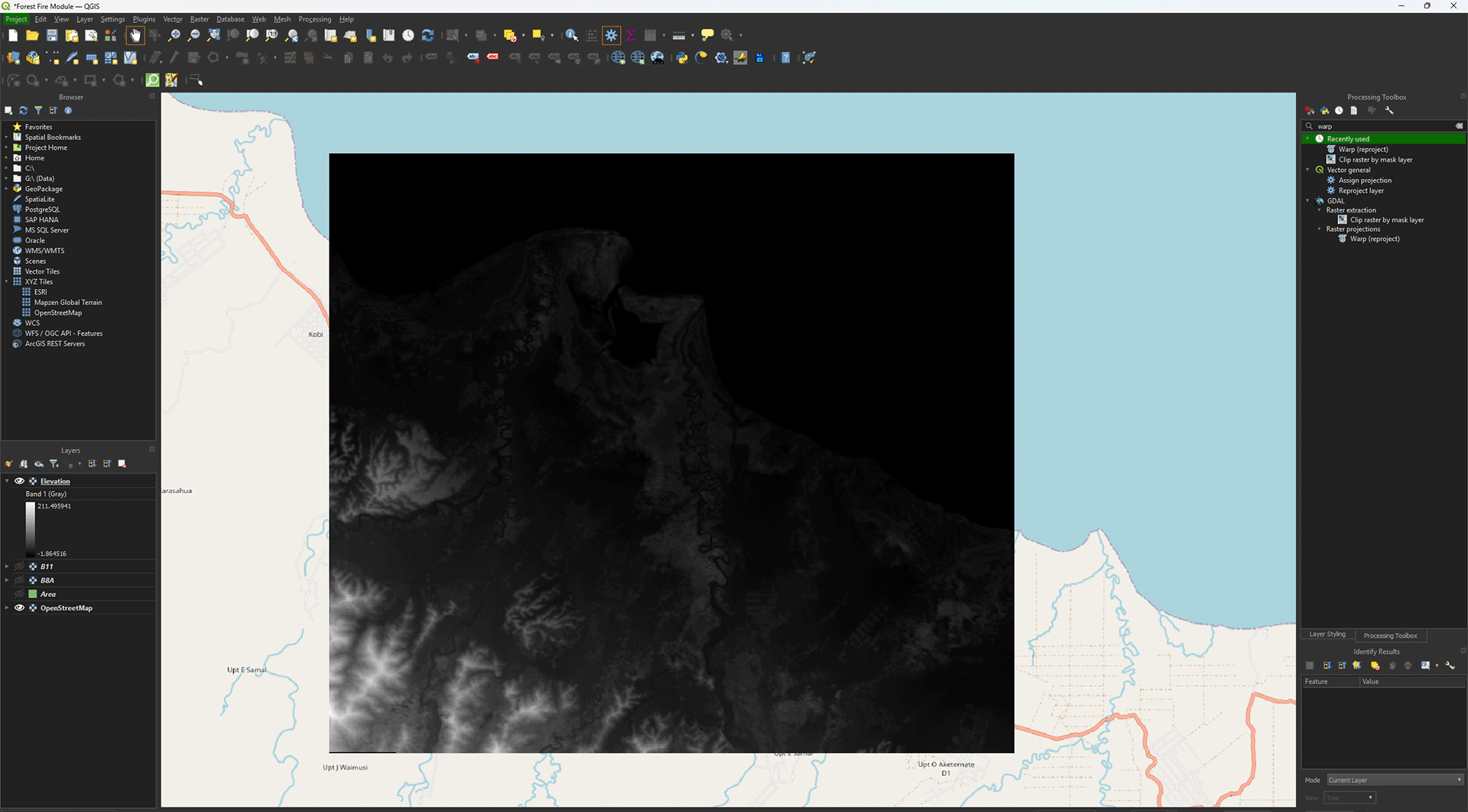This screenshot has height=812, width=1468.
Task: Open the Statistical Summary sigma tool
Action: [631, 35]
